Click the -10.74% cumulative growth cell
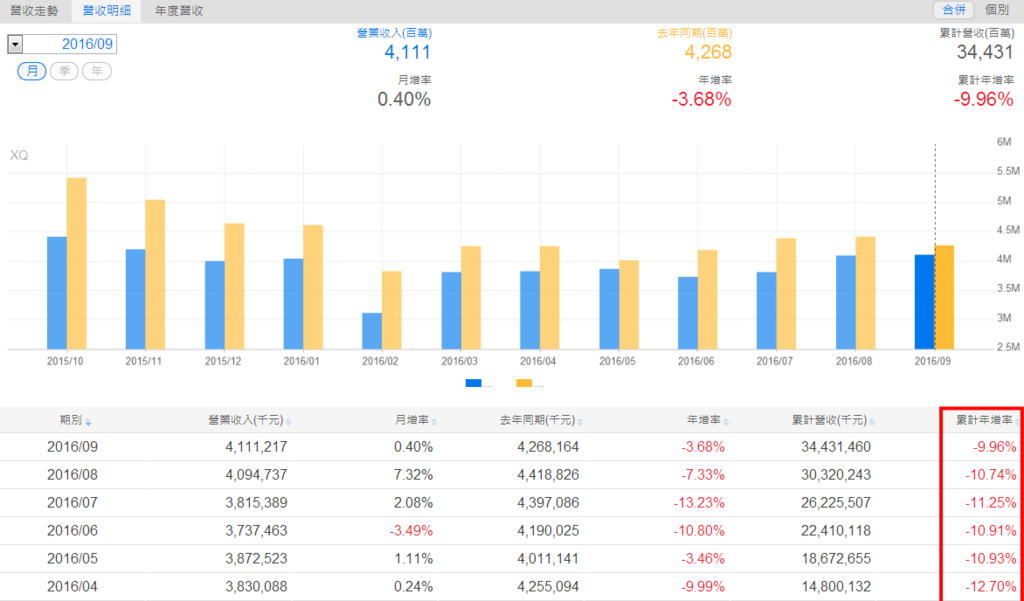The height and width of the screenshot is (601, 1024). [991, 475]
